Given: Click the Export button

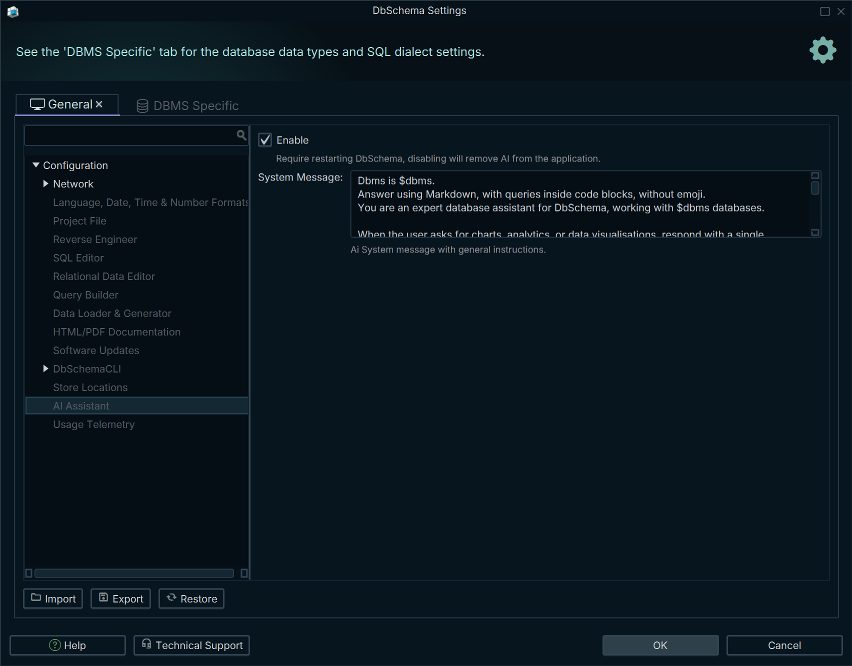Looking at the screenshot, I should coord(121,599).
